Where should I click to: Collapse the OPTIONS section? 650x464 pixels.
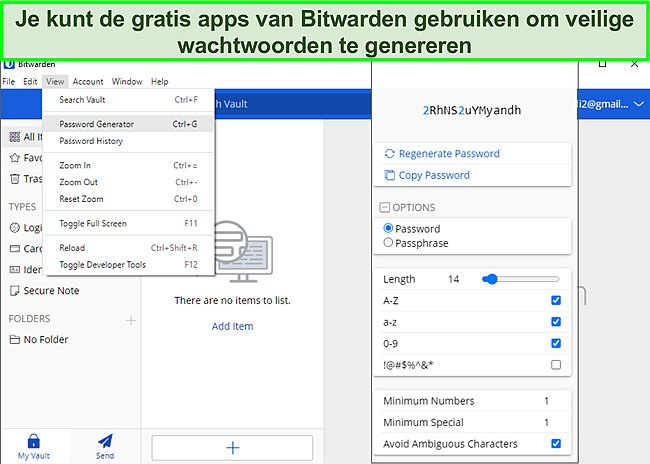(x=385, y=207)
